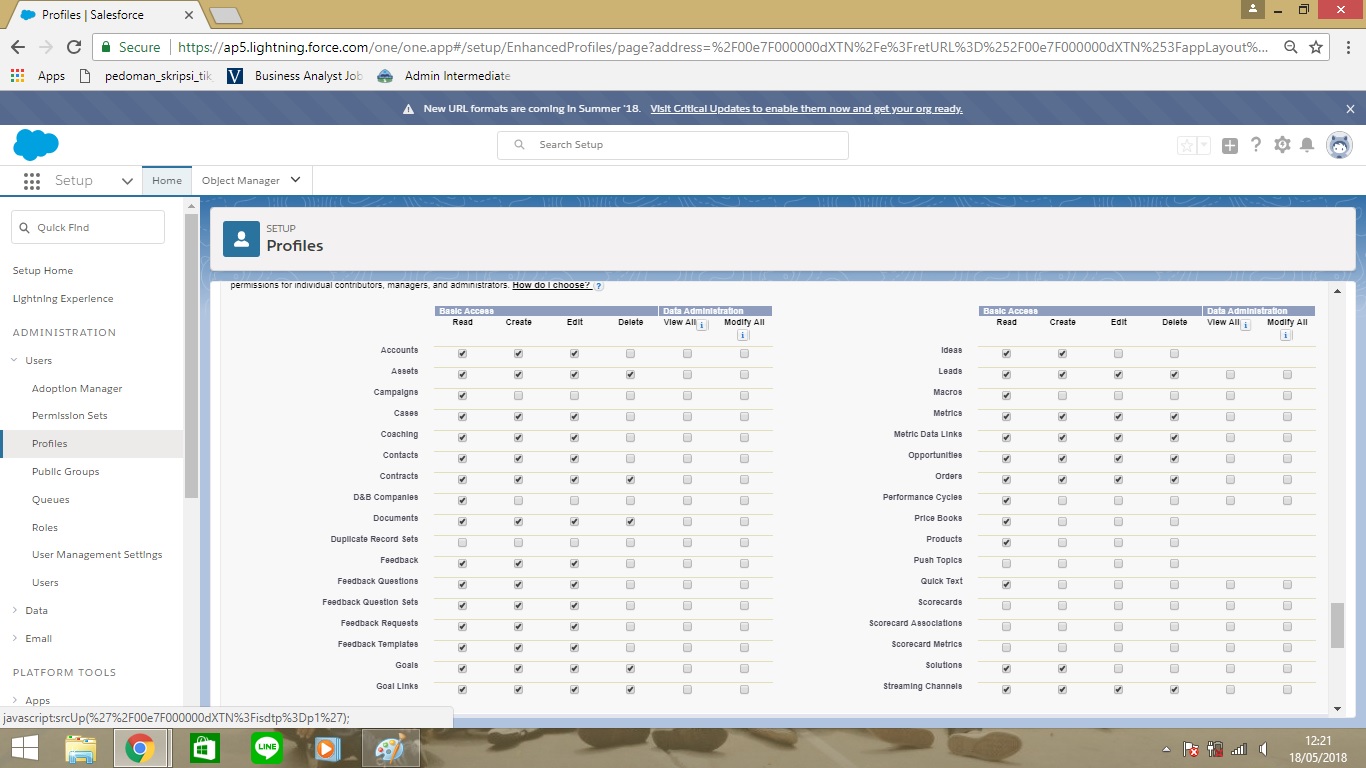Image resolution: width=1366 pixels, height=768 pixels.
Task: Click info icon beside left View All
Action: (x=702, y=325)
